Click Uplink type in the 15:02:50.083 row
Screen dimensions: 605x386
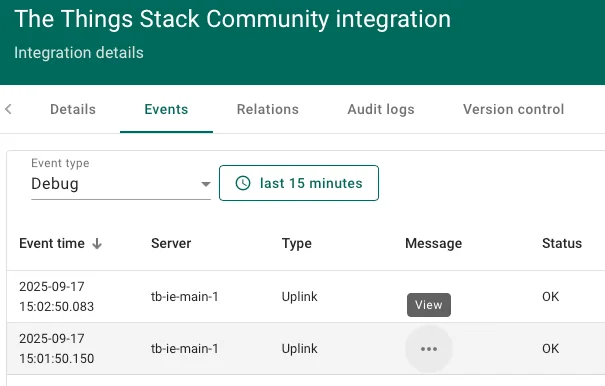tap(299, 296)
